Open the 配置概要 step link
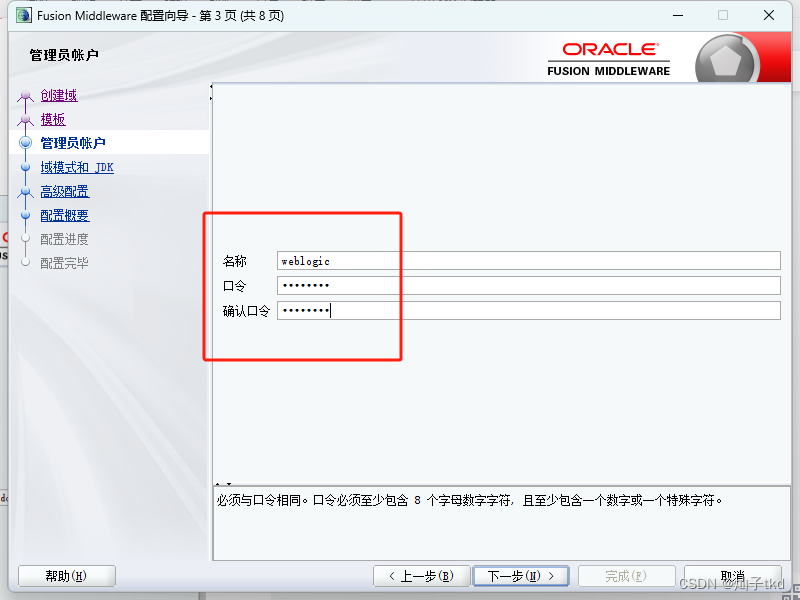Screen dimensions: 800x600 coord(65,215)
